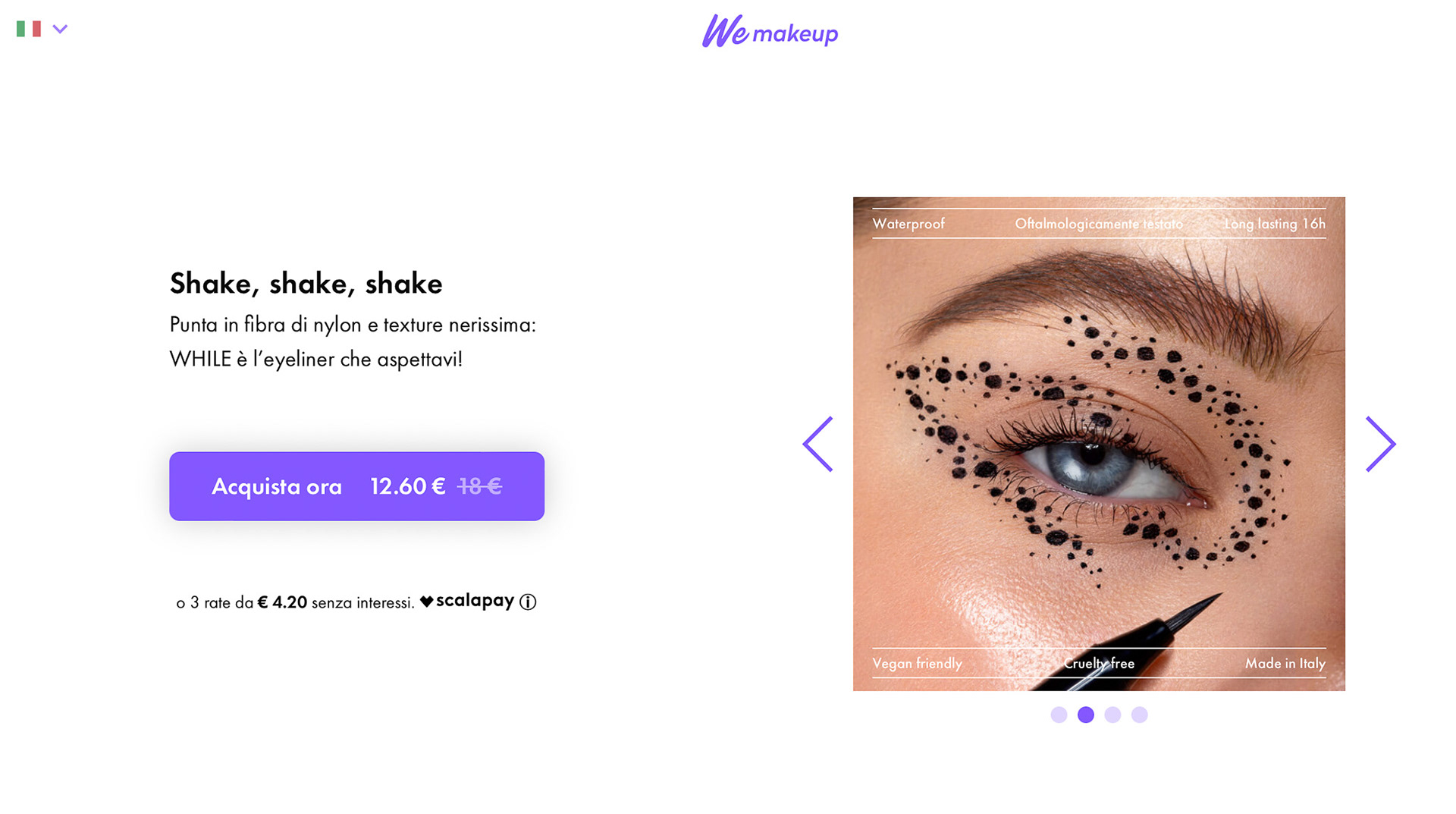Open the We Makeup logo homepage
This screenshot has height=814, width=1456.
pyautogui.click(x=770, y=31)
